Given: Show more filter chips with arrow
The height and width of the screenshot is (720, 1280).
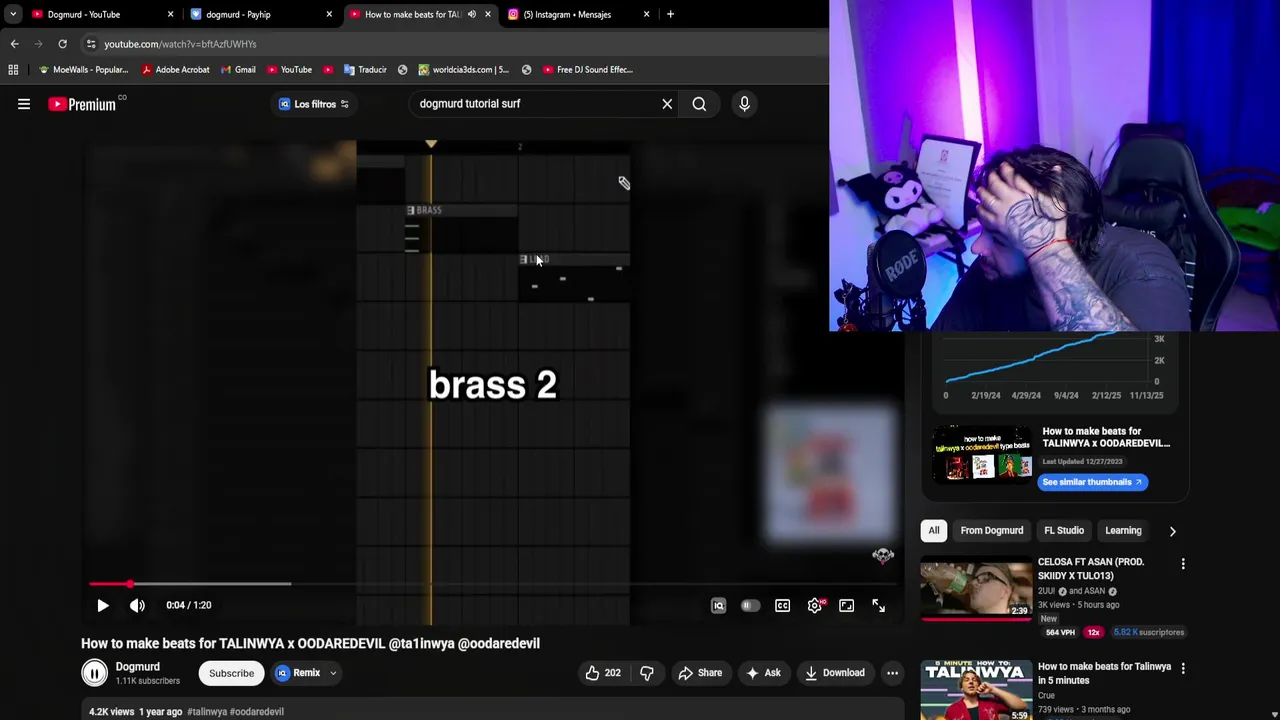Looking at the screenshot, I should coord(1172,531).
